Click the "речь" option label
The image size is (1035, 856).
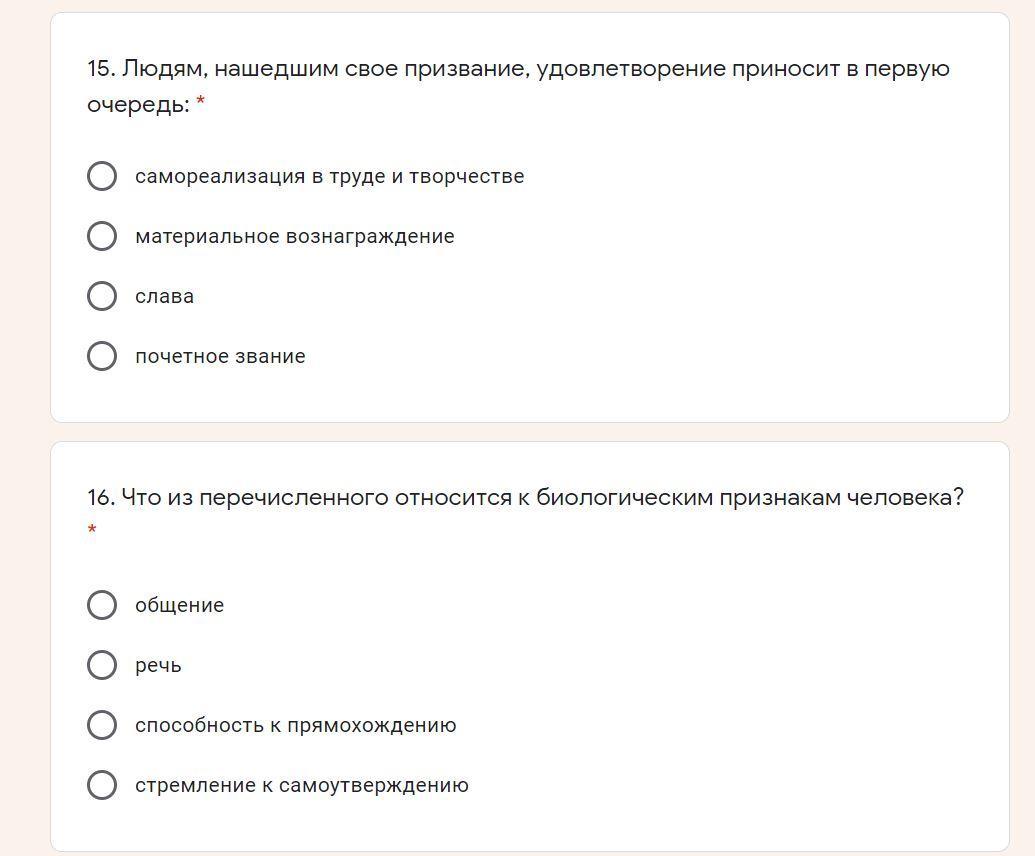[x=158, y=665]
